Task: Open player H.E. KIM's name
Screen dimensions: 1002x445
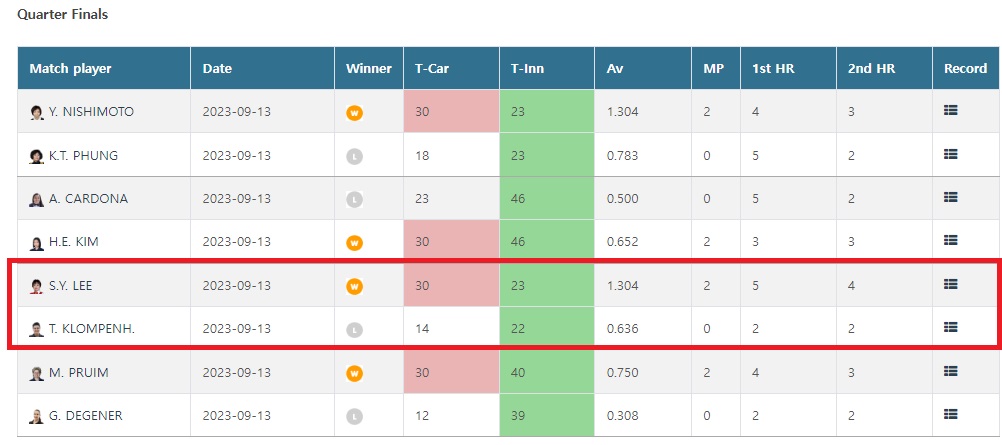Action: (73, 242)
